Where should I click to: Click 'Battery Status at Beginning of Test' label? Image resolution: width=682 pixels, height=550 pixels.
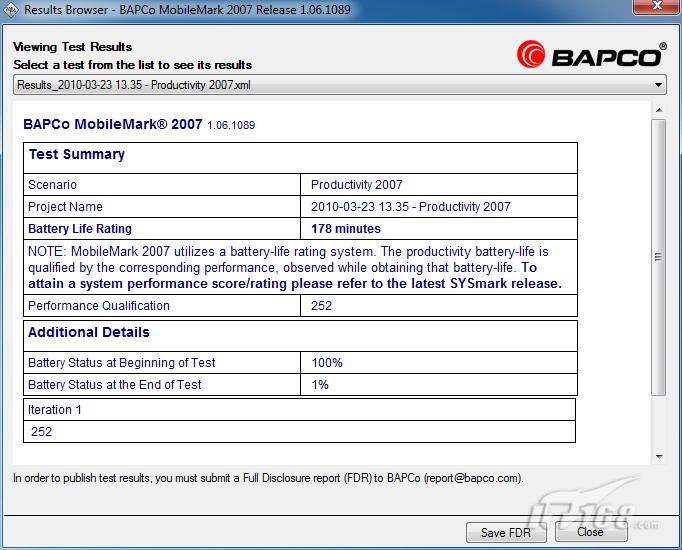[x=121, y=363]
